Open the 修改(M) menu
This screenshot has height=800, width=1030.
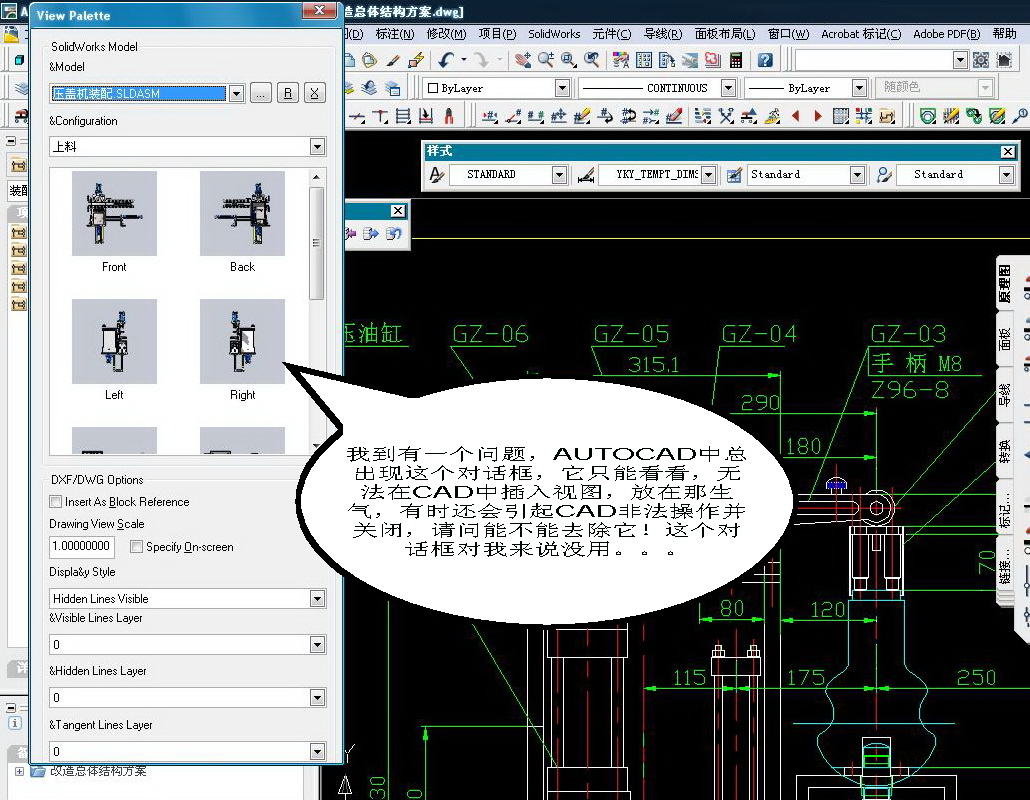[x=446, y=33]
